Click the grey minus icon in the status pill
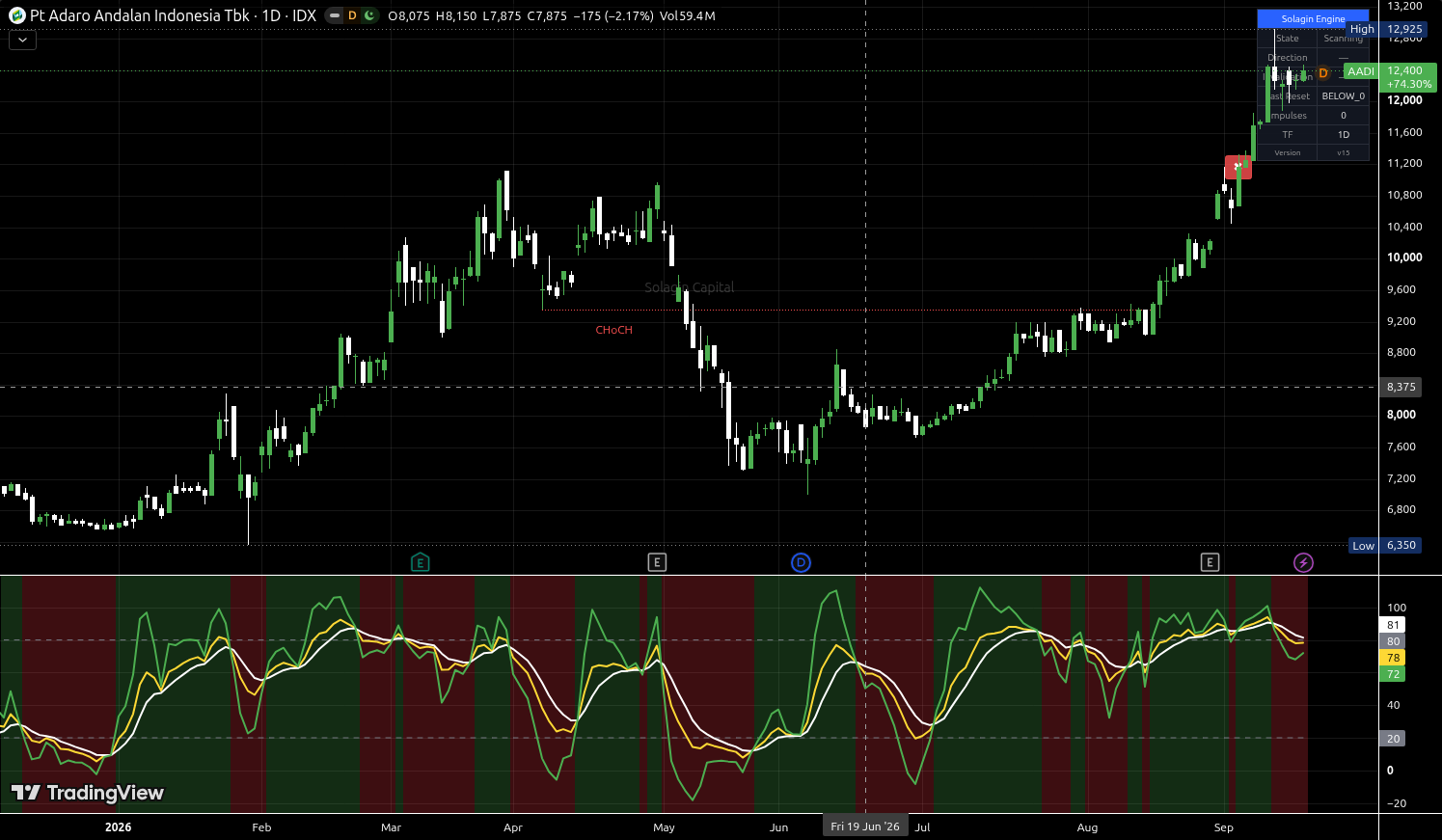Viewport: 1442px width, 840px height. (x=334, y=15)
